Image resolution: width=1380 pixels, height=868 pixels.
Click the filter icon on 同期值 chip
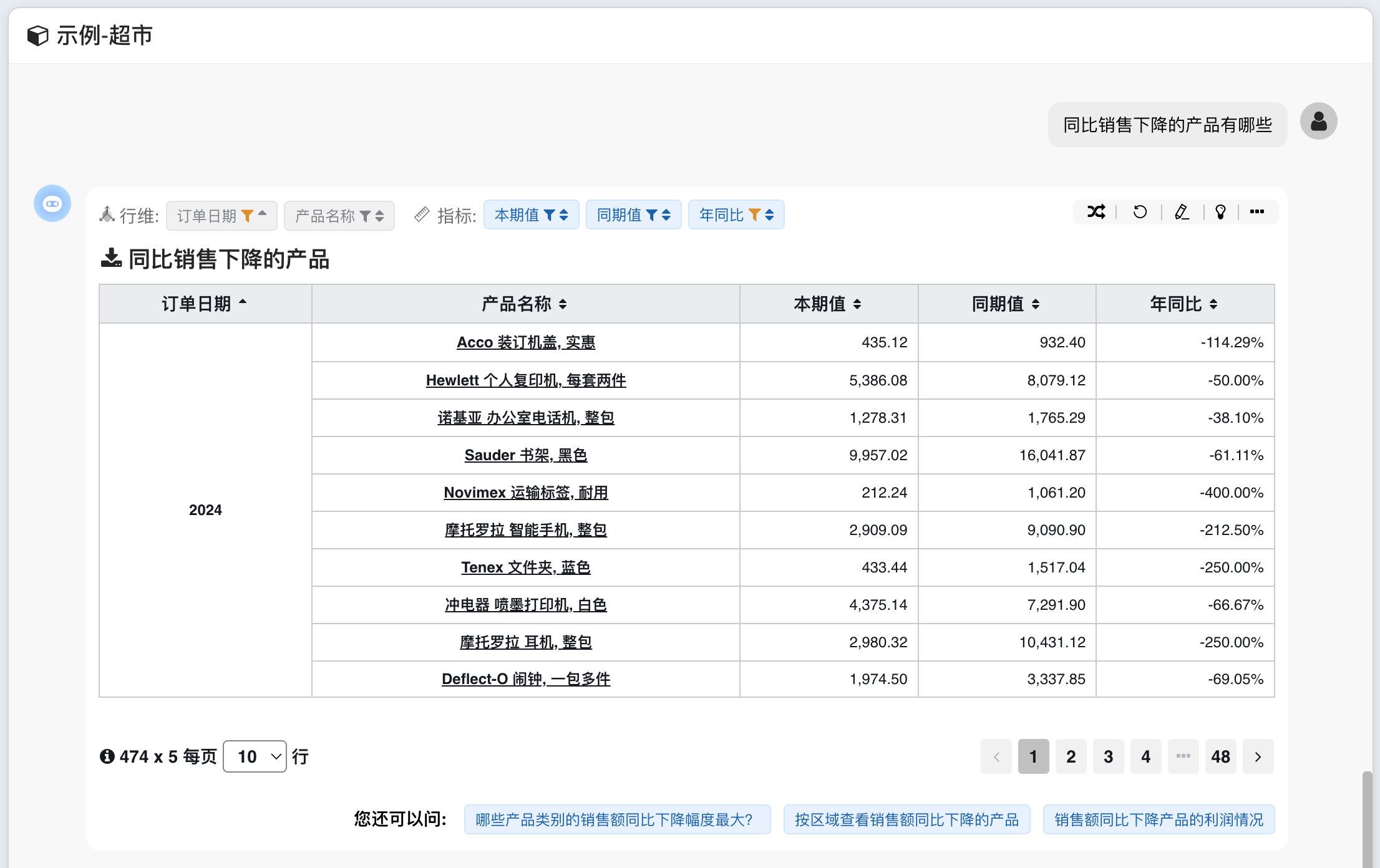click(651, 215)
